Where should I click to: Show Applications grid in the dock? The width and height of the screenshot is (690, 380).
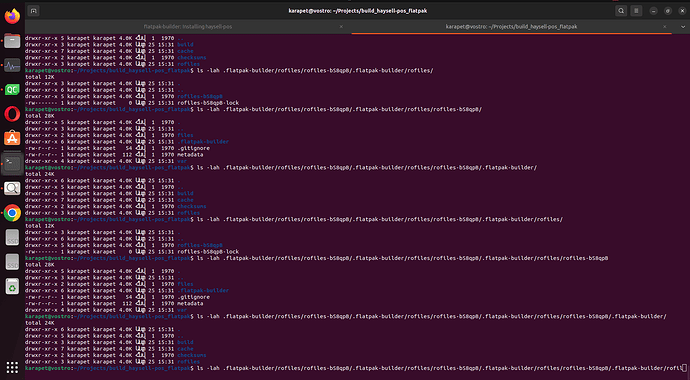(x=12, y=367)
